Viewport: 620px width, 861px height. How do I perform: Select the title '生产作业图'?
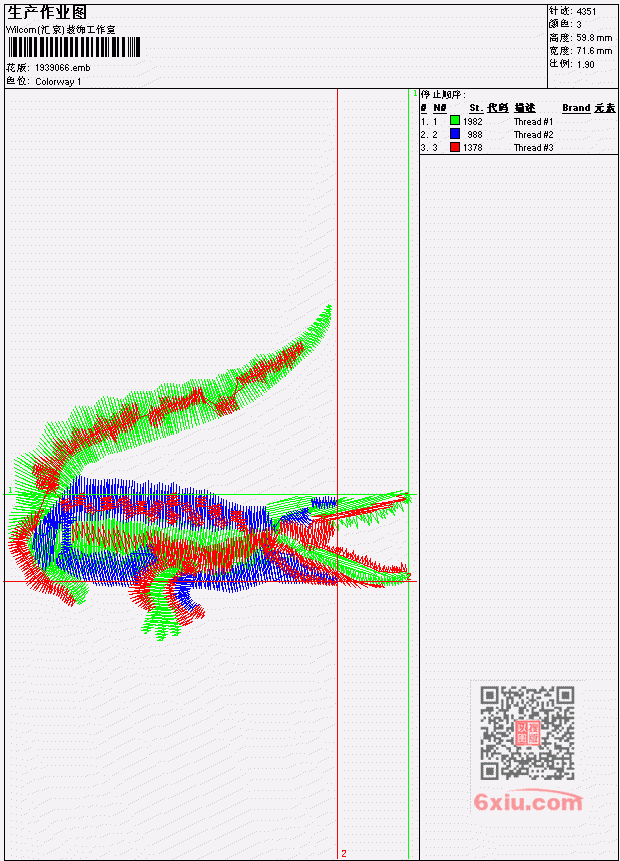(x=47, y=12)
